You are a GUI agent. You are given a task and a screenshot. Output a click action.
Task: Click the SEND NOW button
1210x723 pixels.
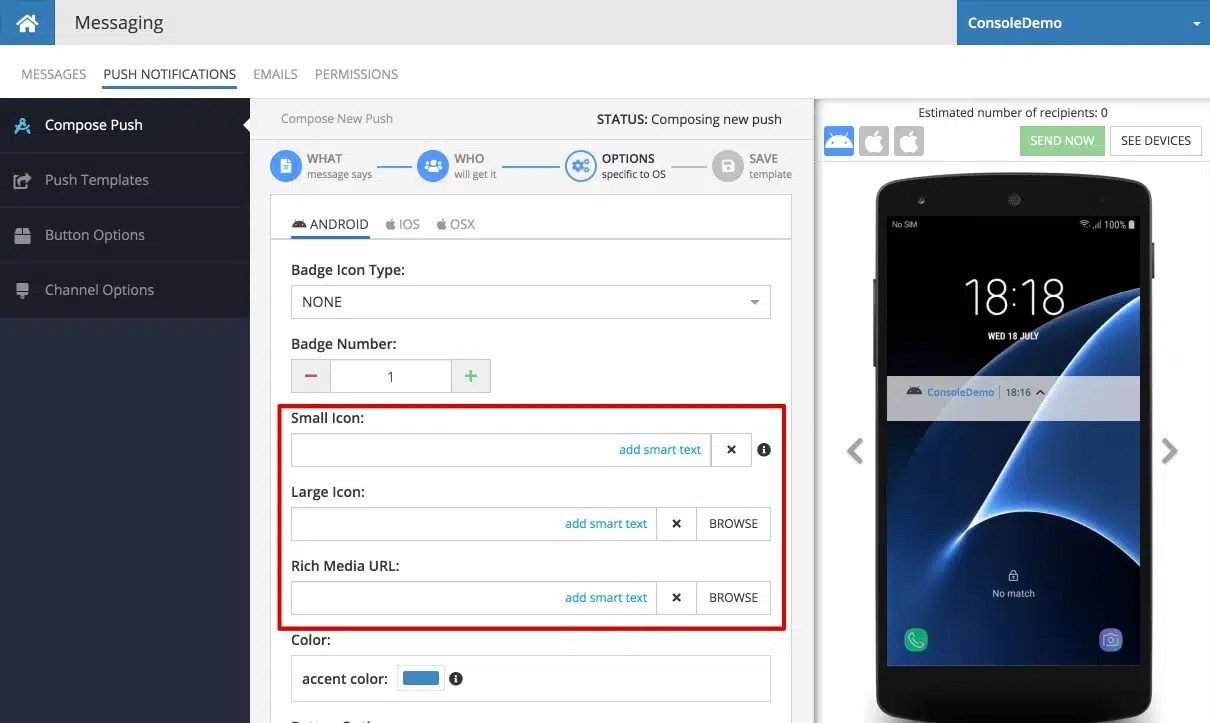1062,140
